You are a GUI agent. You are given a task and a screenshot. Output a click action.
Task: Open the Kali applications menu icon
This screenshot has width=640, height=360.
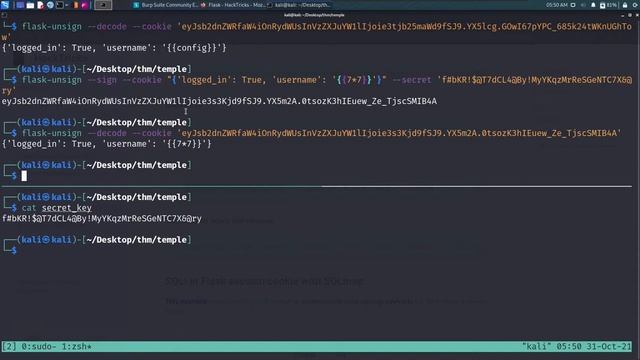(5, 5)
